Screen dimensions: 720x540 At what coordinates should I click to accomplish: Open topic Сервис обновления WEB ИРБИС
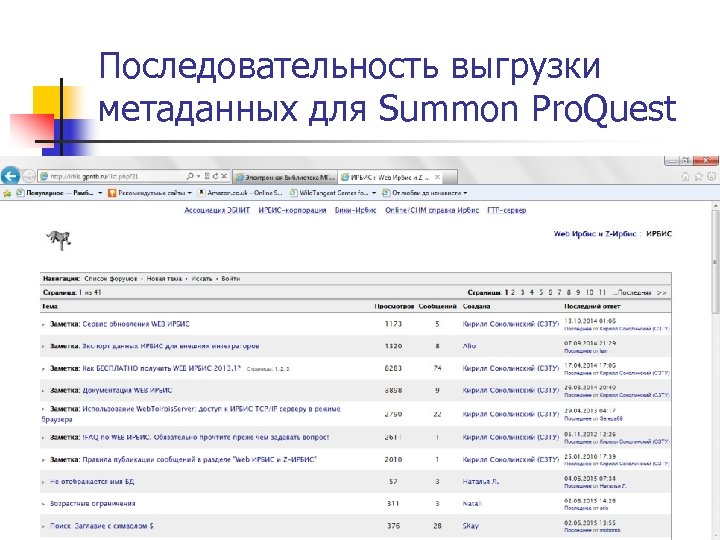(x=136, y=324)
